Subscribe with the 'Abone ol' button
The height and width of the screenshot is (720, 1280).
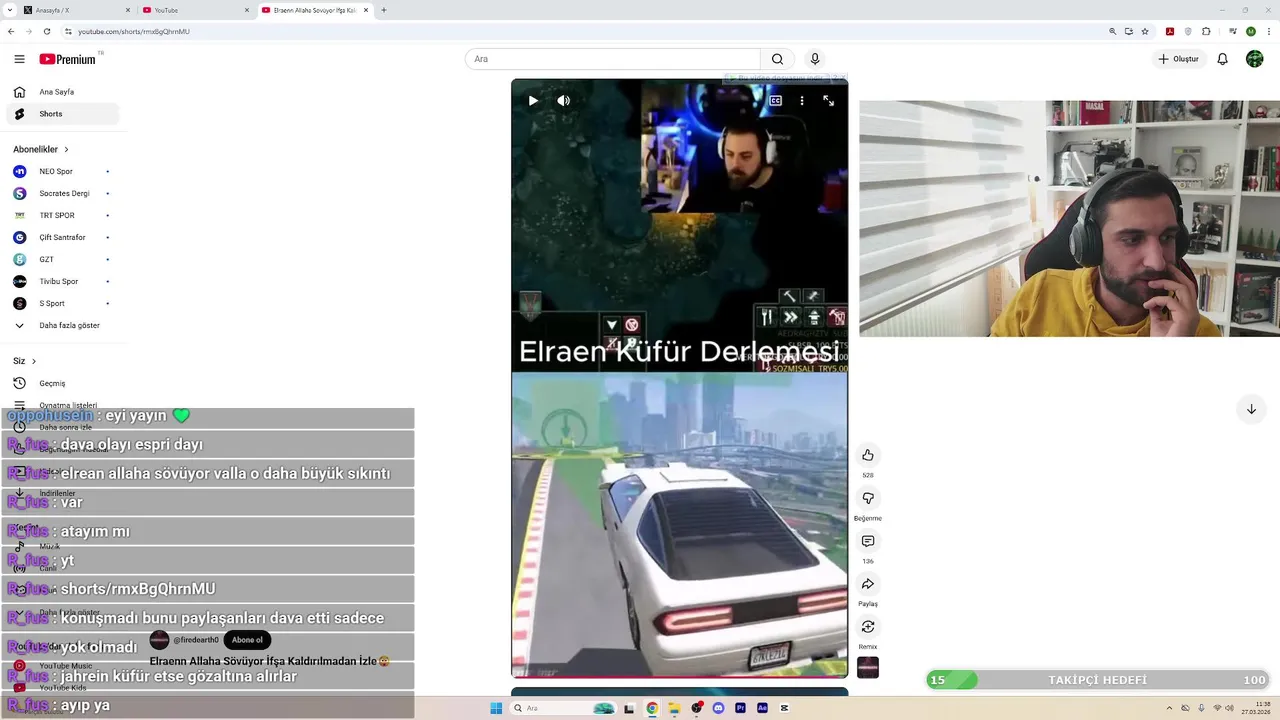[x=247, y=640]
